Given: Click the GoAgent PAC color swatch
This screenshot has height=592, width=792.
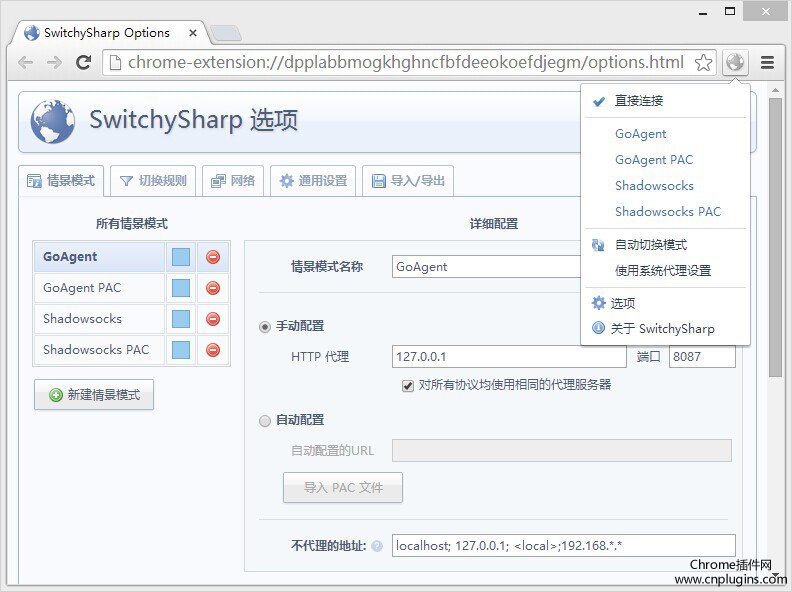Looking at the screenshot, I should click(181, 288).
